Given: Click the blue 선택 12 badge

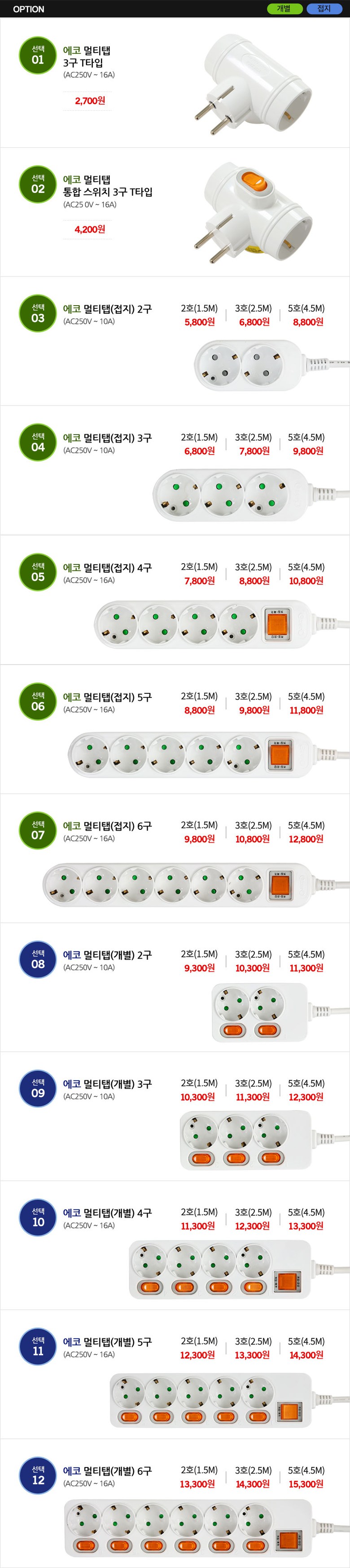Looking at the screenshot, I should pyautogui.click(x=38, y=1476).
